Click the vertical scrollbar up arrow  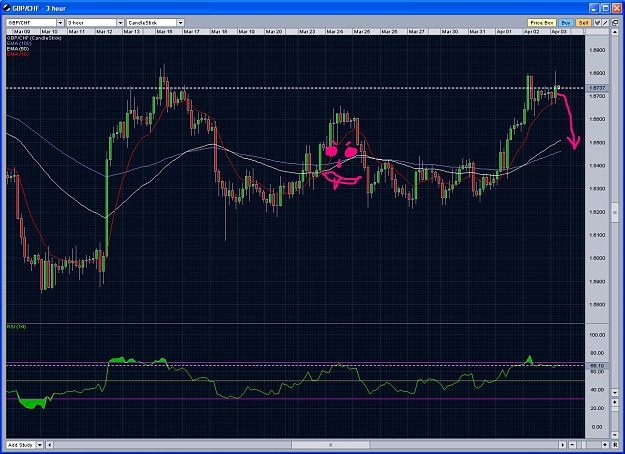pos(615,32)
